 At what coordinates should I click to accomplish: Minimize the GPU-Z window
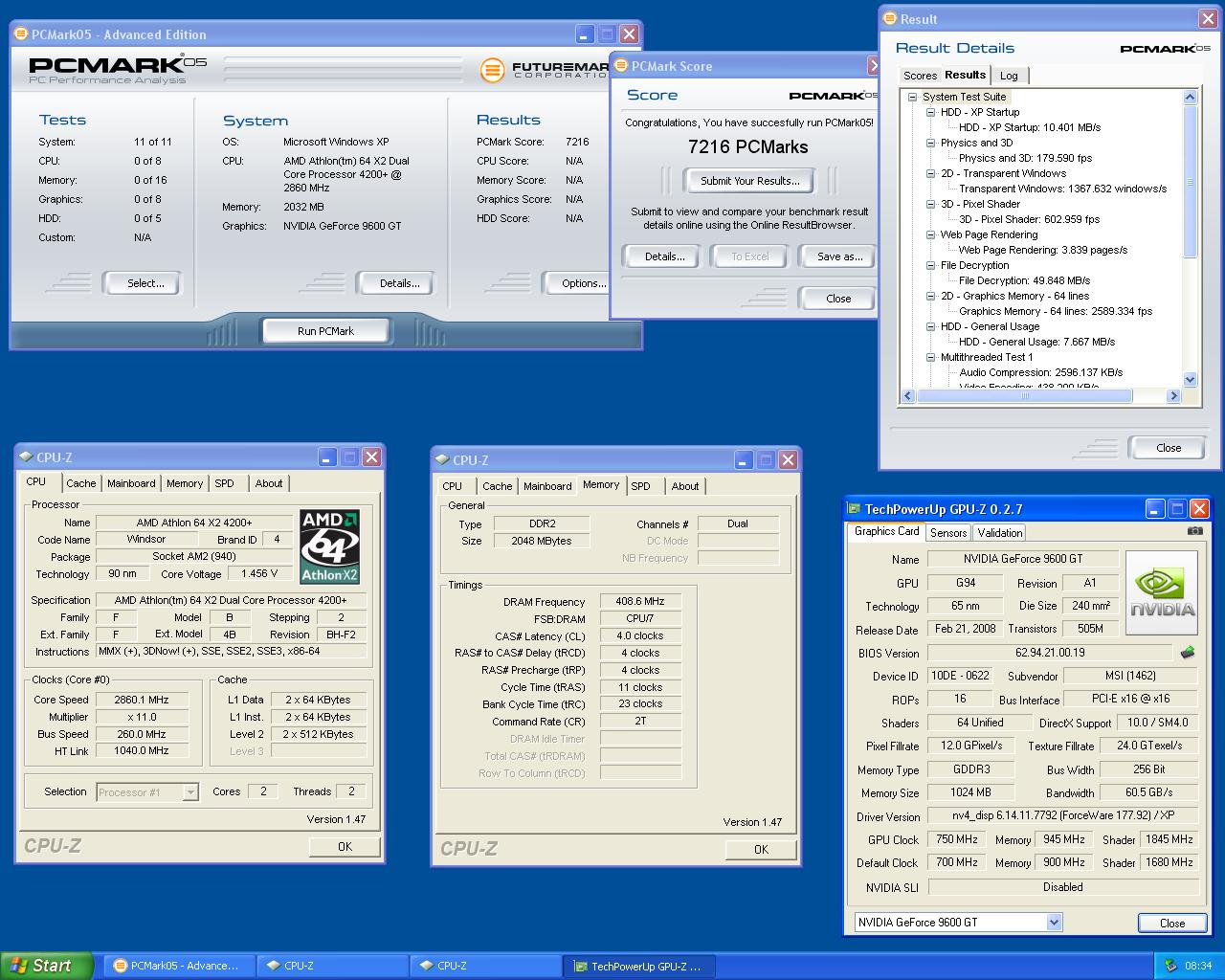pyautogui.click(x=1155, y=509)
